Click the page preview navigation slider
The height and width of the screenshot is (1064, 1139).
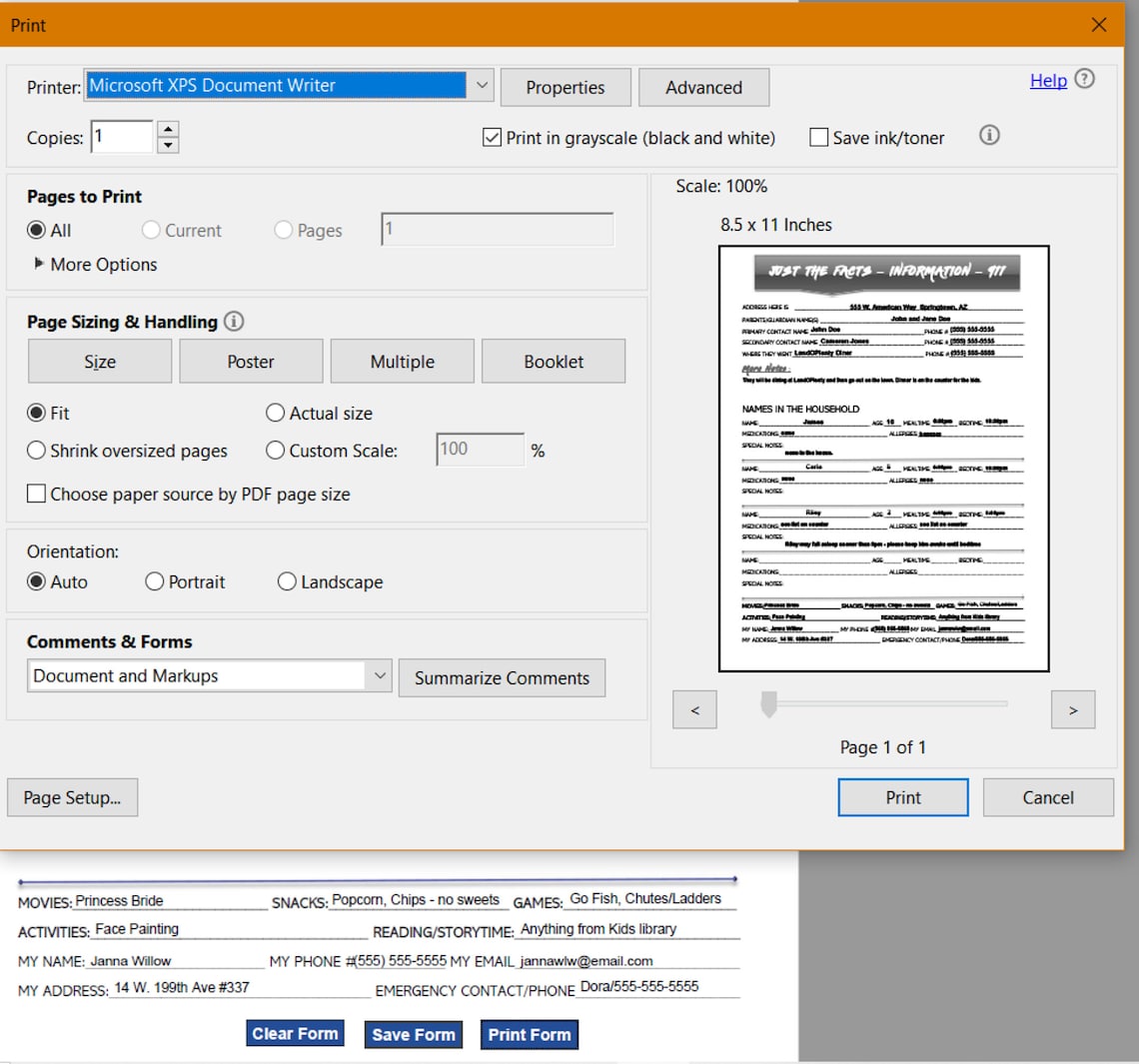click(x=767, y=704)
